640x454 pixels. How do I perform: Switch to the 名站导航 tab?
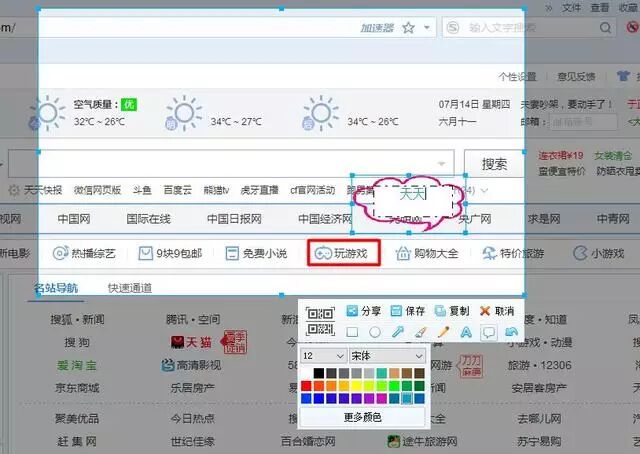56,288
